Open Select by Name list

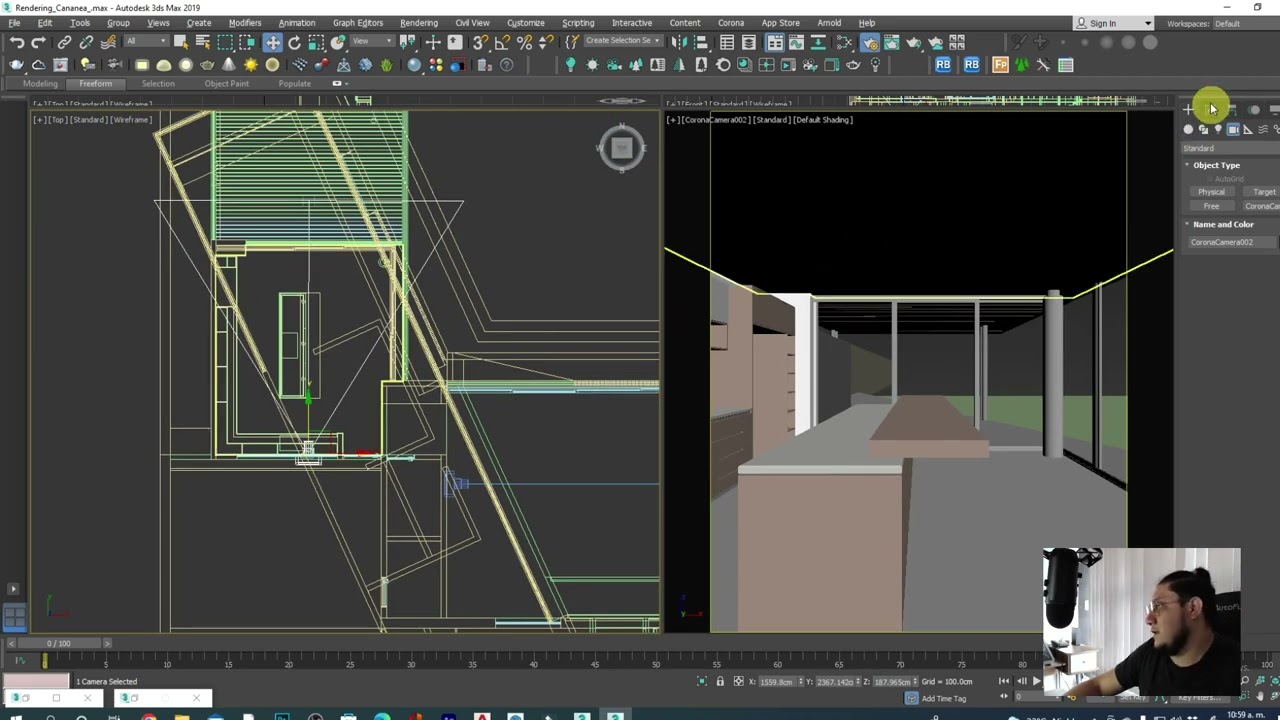click(x=202, y=42)
